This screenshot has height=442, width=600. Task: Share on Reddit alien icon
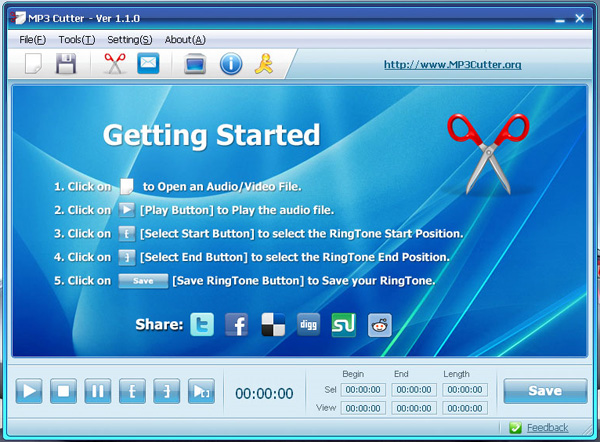(380, 325)
